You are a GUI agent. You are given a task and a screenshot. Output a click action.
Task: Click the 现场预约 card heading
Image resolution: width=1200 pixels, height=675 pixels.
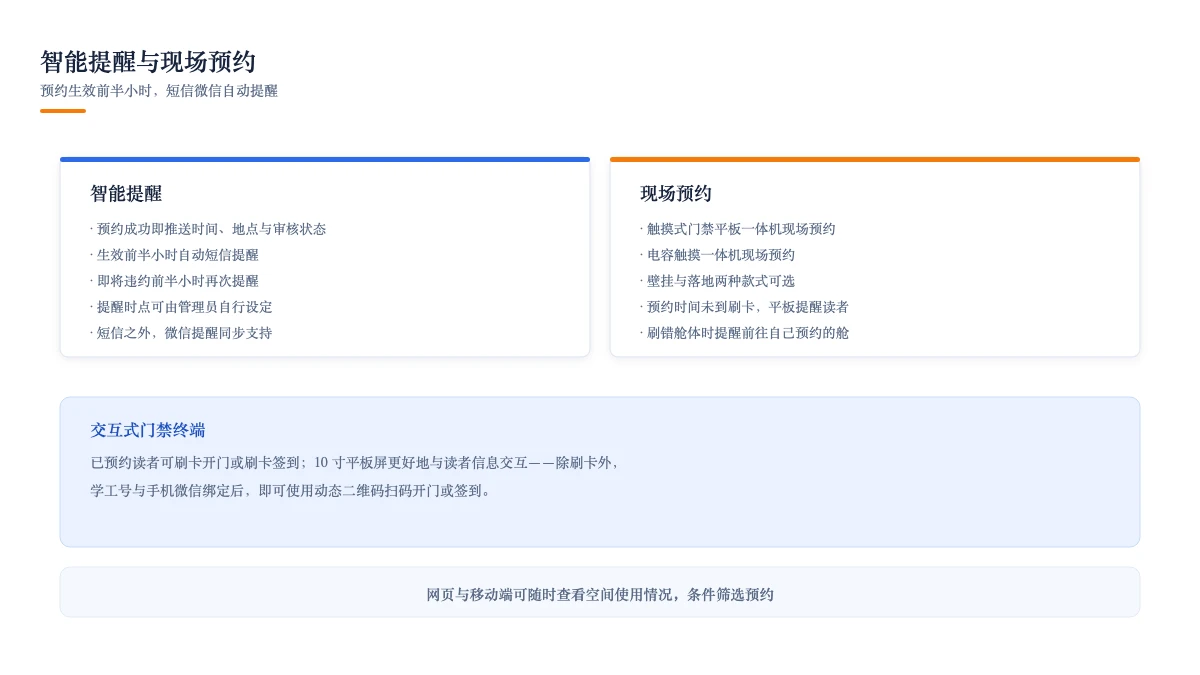click(676, 194)
